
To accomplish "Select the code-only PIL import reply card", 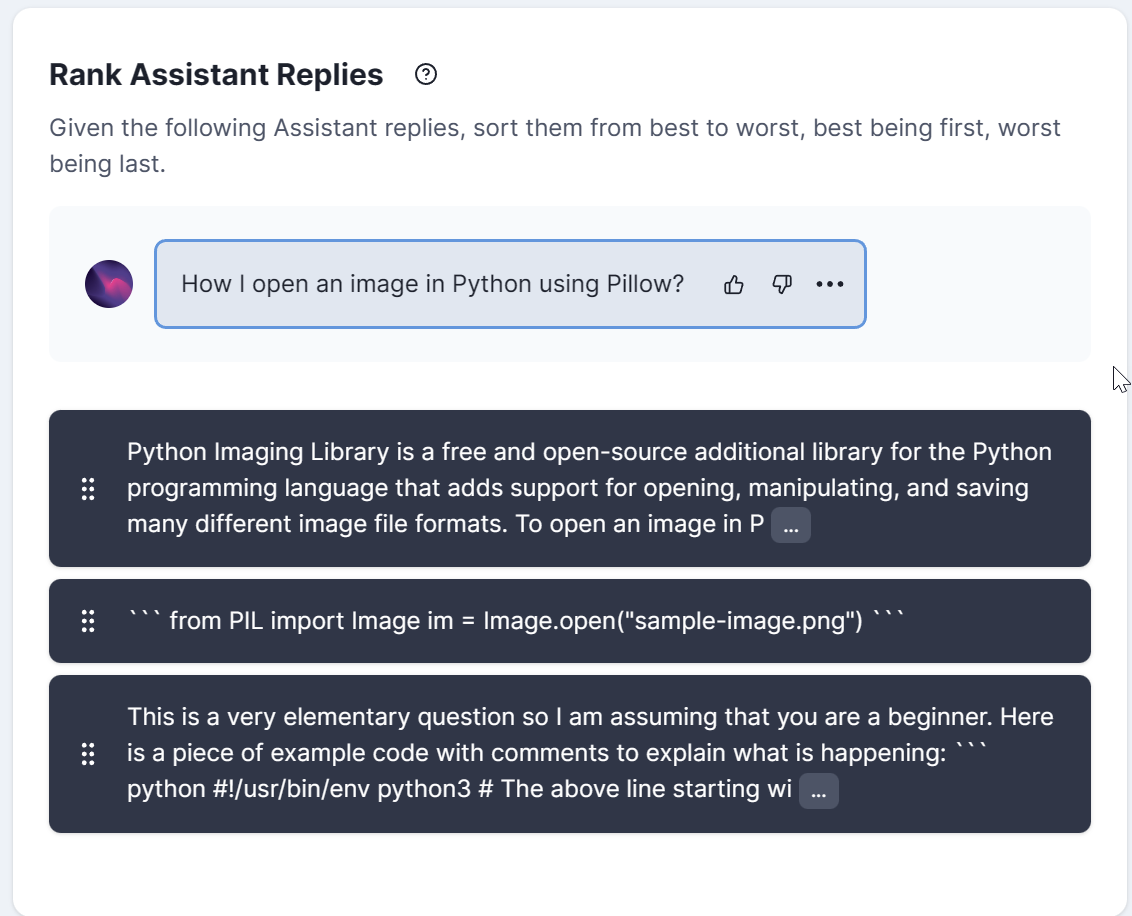I will point(570,620).
